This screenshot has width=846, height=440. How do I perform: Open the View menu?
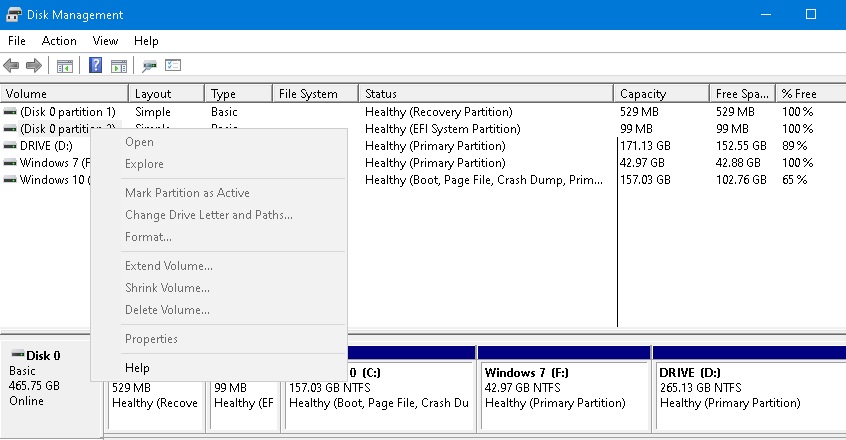coord(105,41)
